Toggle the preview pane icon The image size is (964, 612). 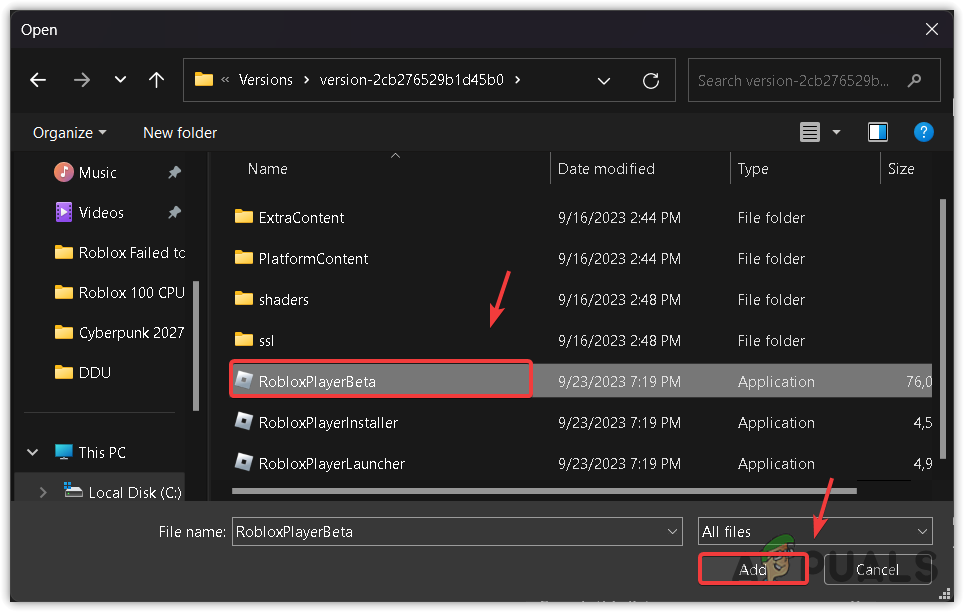click(x=878, y=132)
